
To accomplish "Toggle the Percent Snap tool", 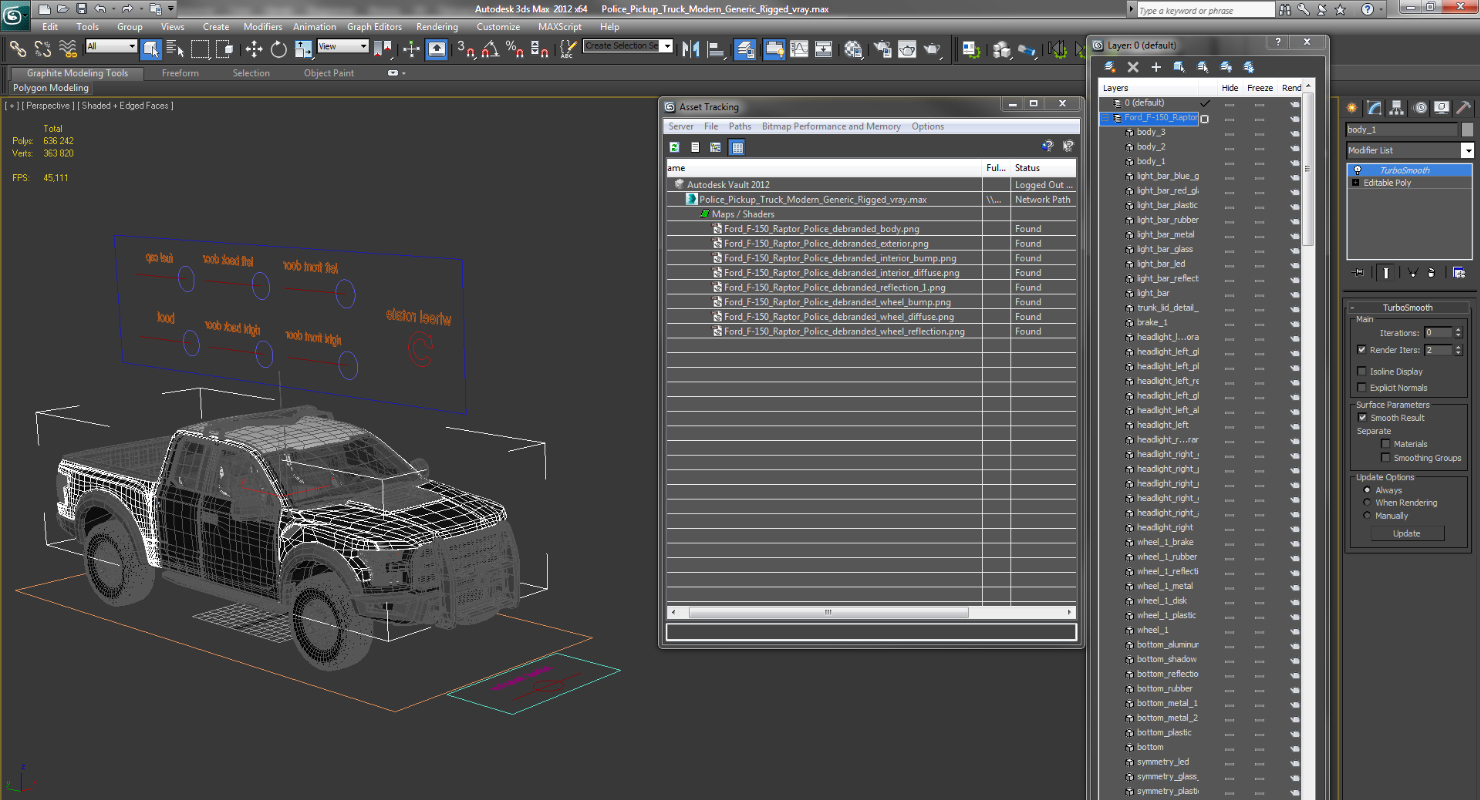I will click(x=514, y=48).
